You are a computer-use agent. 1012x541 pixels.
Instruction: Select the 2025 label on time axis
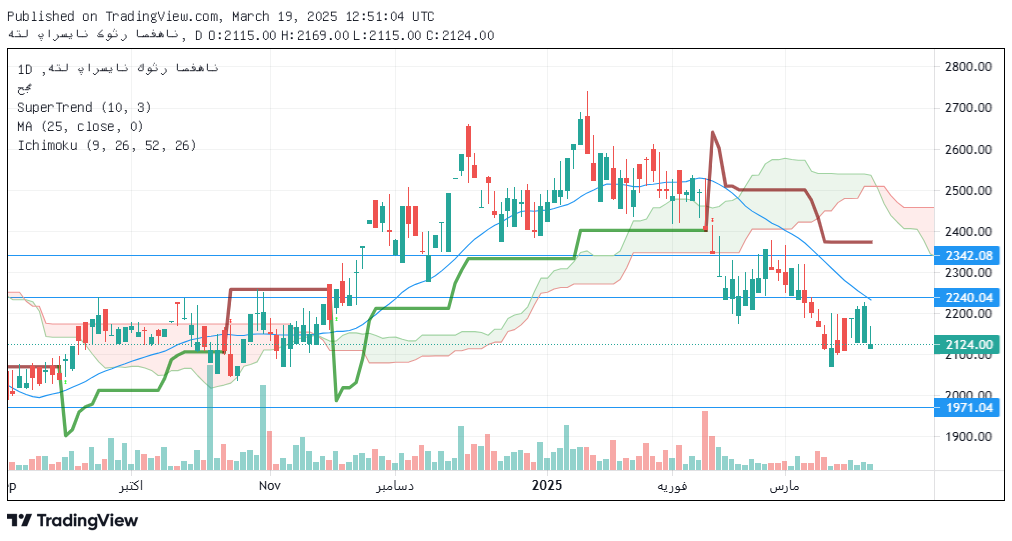click(x=547, y=486)
